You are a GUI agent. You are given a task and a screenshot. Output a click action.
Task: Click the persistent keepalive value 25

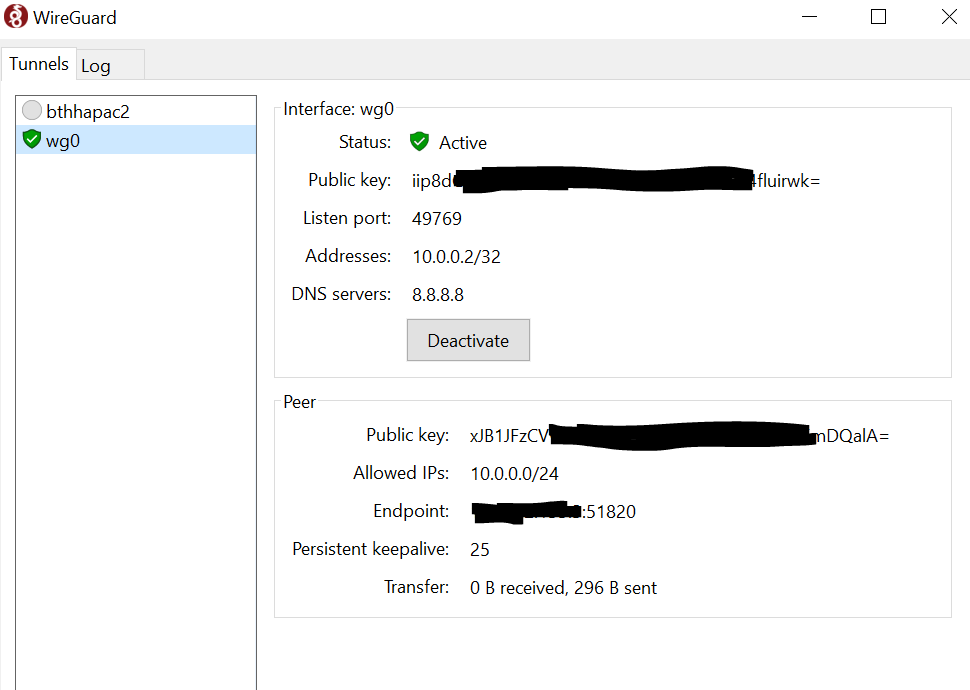(480, 550)
